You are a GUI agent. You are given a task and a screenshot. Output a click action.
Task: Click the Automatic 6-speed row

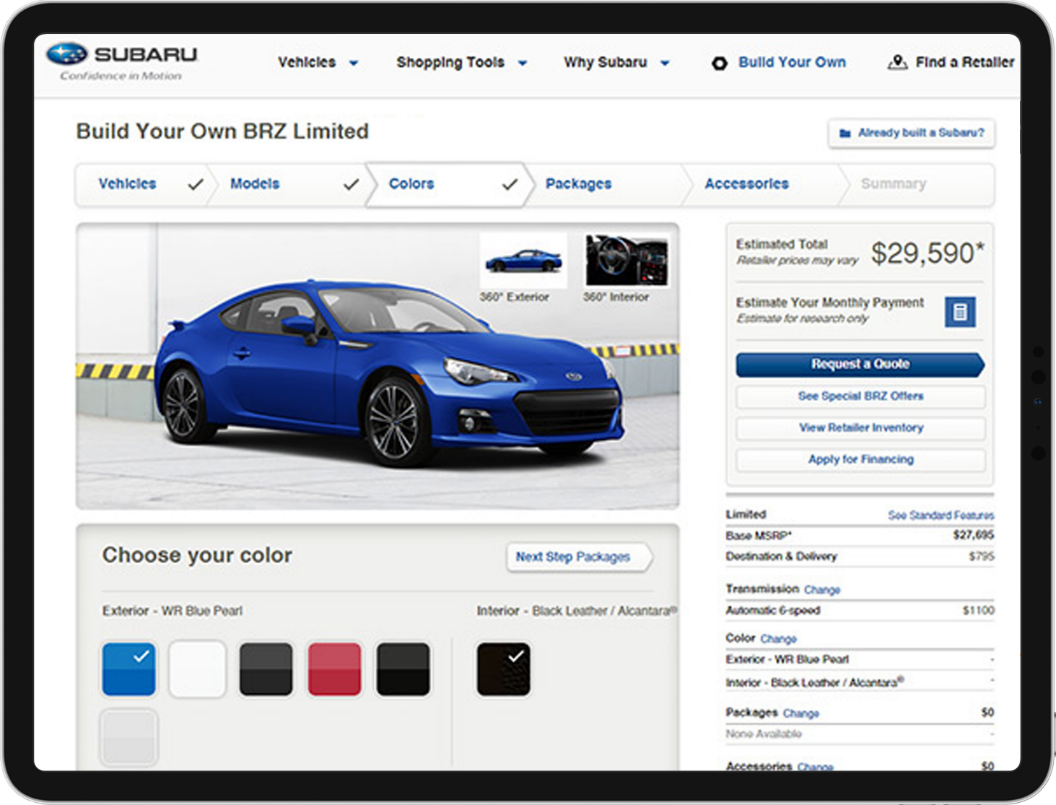pos(859,610)
